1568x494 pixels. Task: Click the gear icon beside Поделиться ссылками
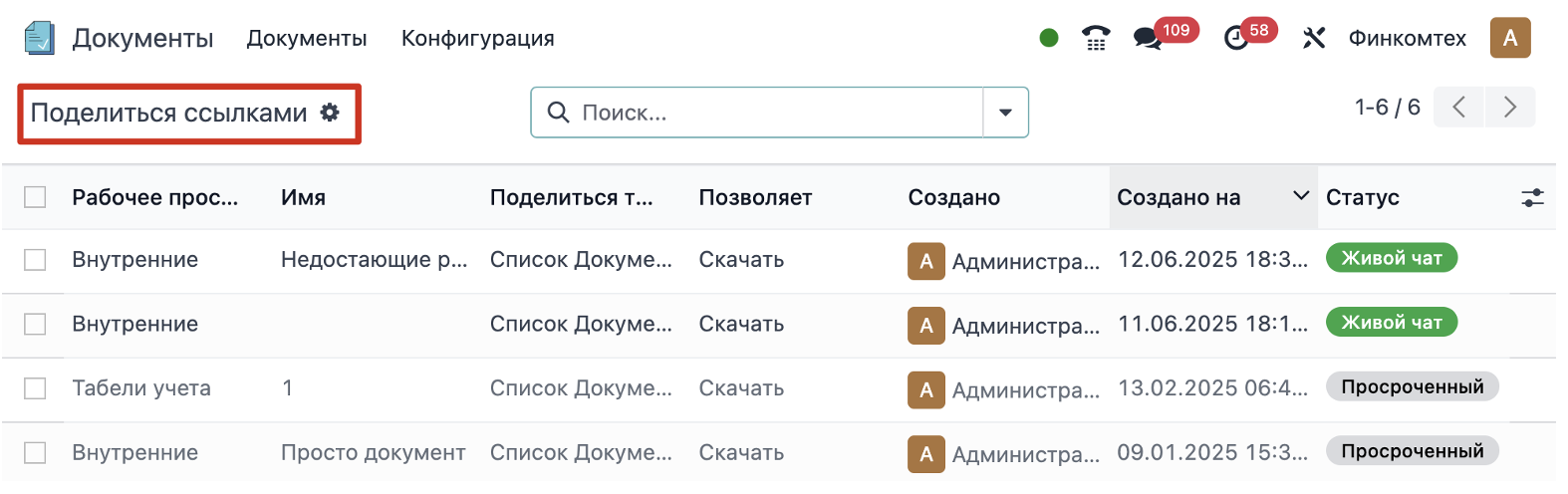330,113
